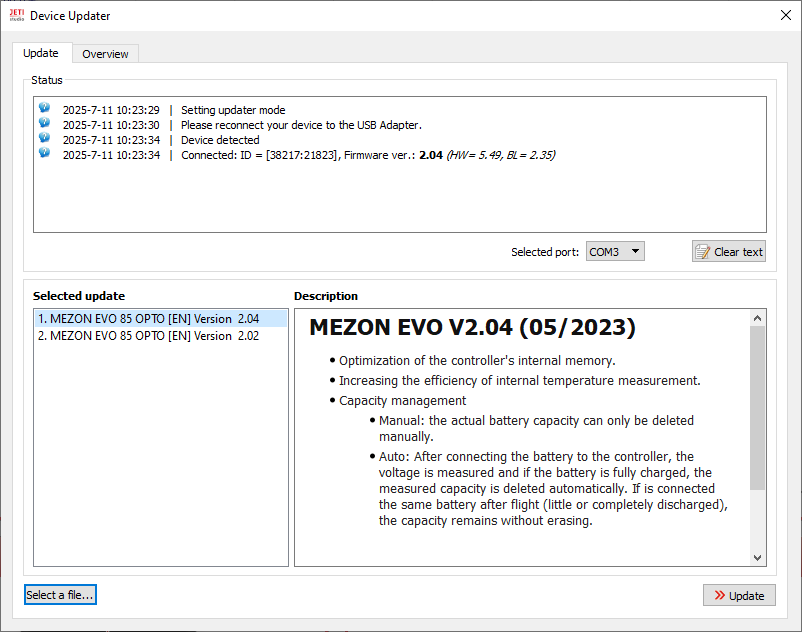Click the 'Status' group label
This screenshot has height=632, width=802.
coord(47,80)
